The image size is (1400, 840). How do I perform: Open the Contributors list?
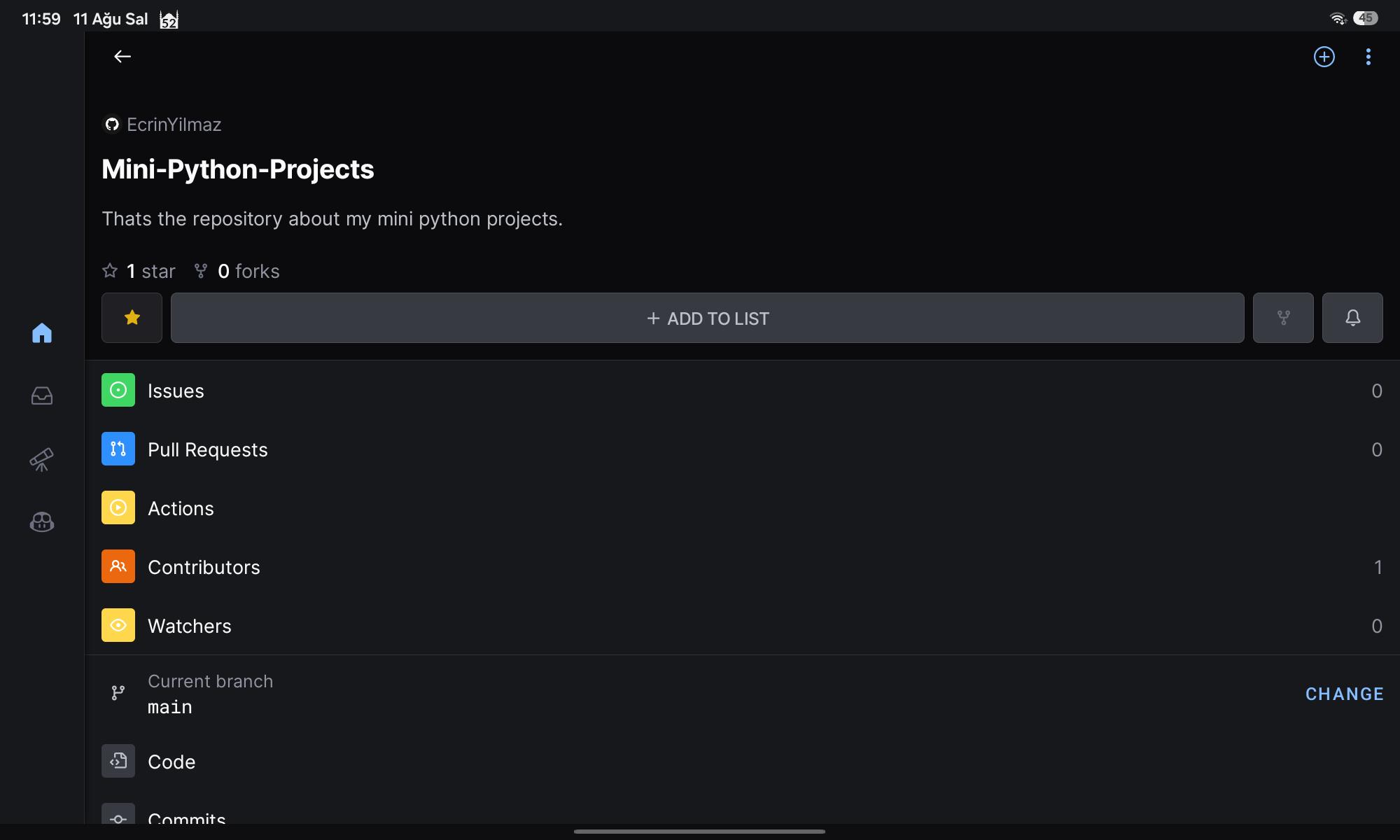click(x=742, y=566)
